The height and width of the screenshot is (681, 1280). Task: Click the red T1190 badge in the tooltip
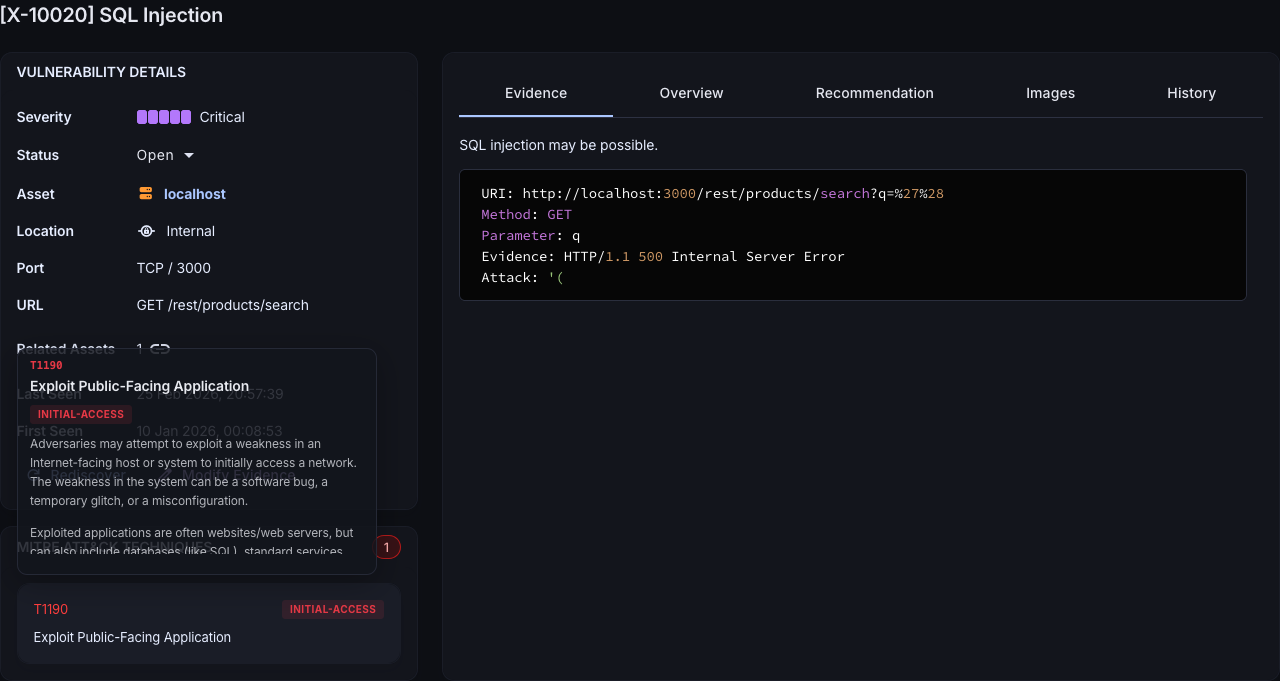46,365
